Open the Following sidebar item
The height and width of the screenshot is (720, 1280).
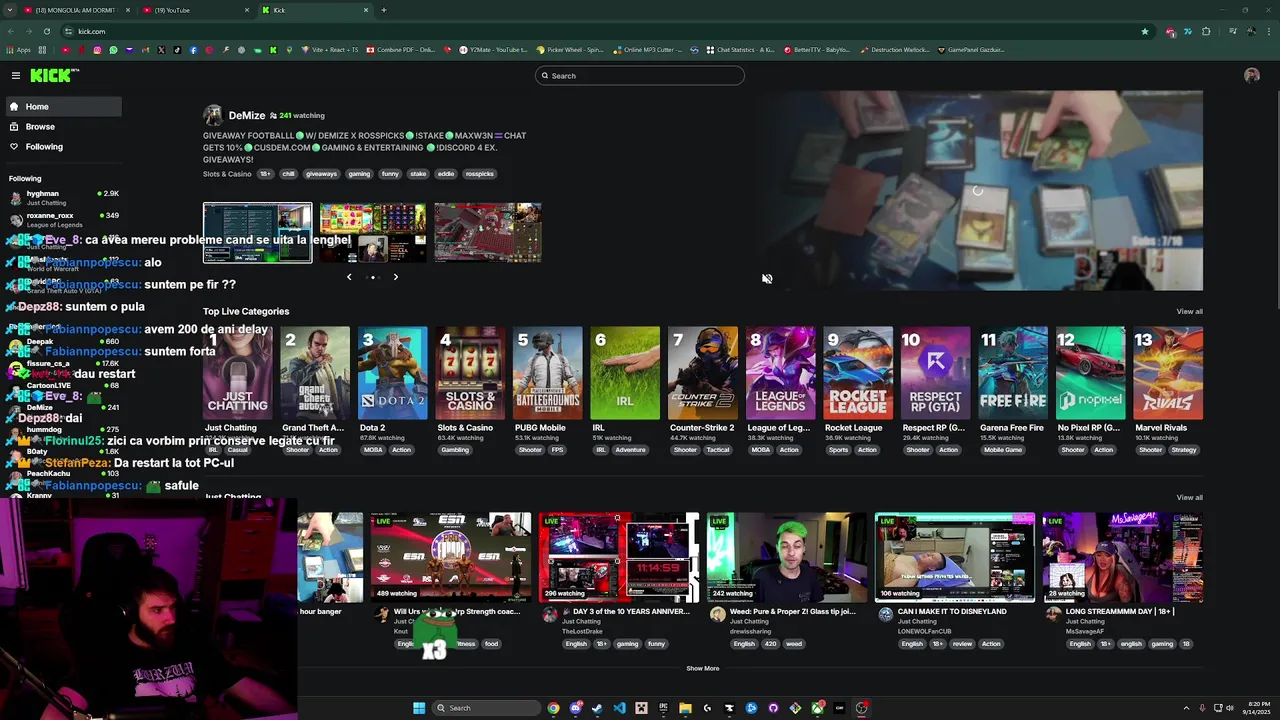pyautogui.click(x=62, y=146)
